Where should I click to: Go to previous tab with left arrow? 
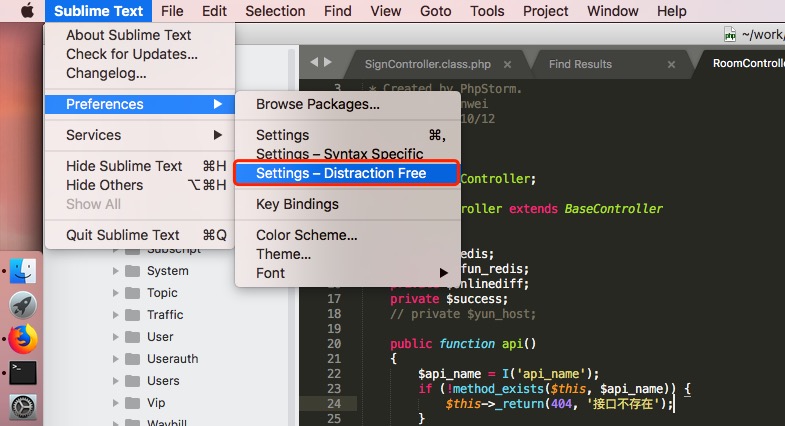click(x=314, y=62)
